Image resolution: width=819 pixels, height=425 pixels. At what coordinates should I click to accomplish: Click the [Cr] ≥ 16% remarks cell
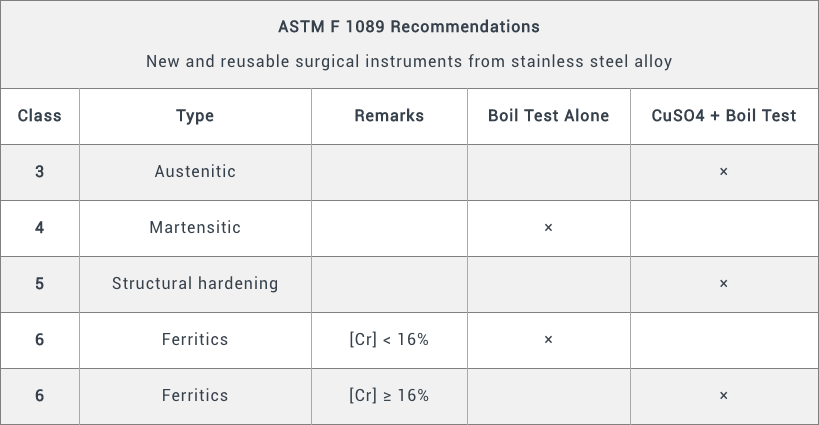point(389,396)
